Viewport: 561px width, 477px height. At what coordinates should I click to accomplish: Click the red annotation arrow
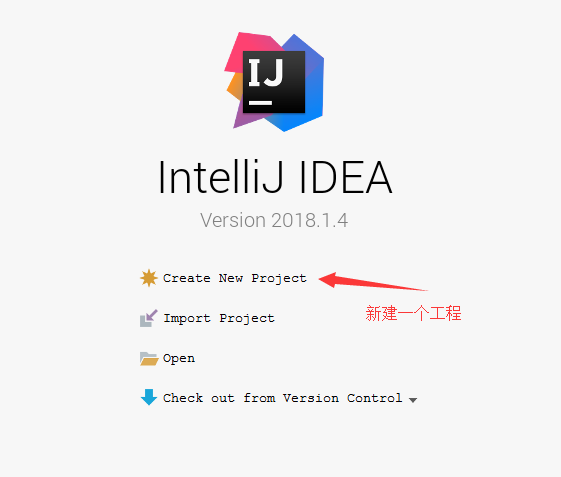pos(373,281)
